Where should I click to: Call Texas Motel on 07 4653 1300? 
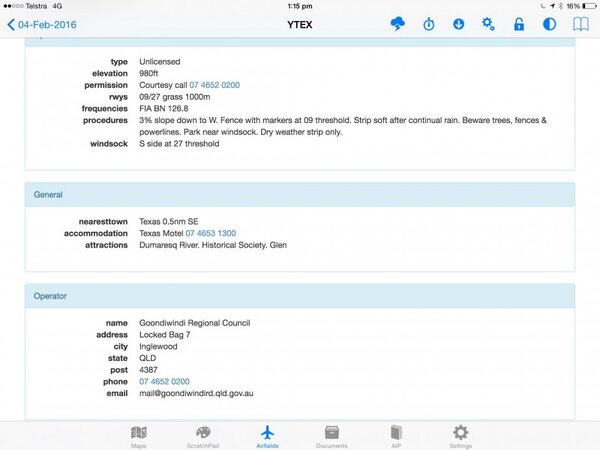(x=210, y=232)
